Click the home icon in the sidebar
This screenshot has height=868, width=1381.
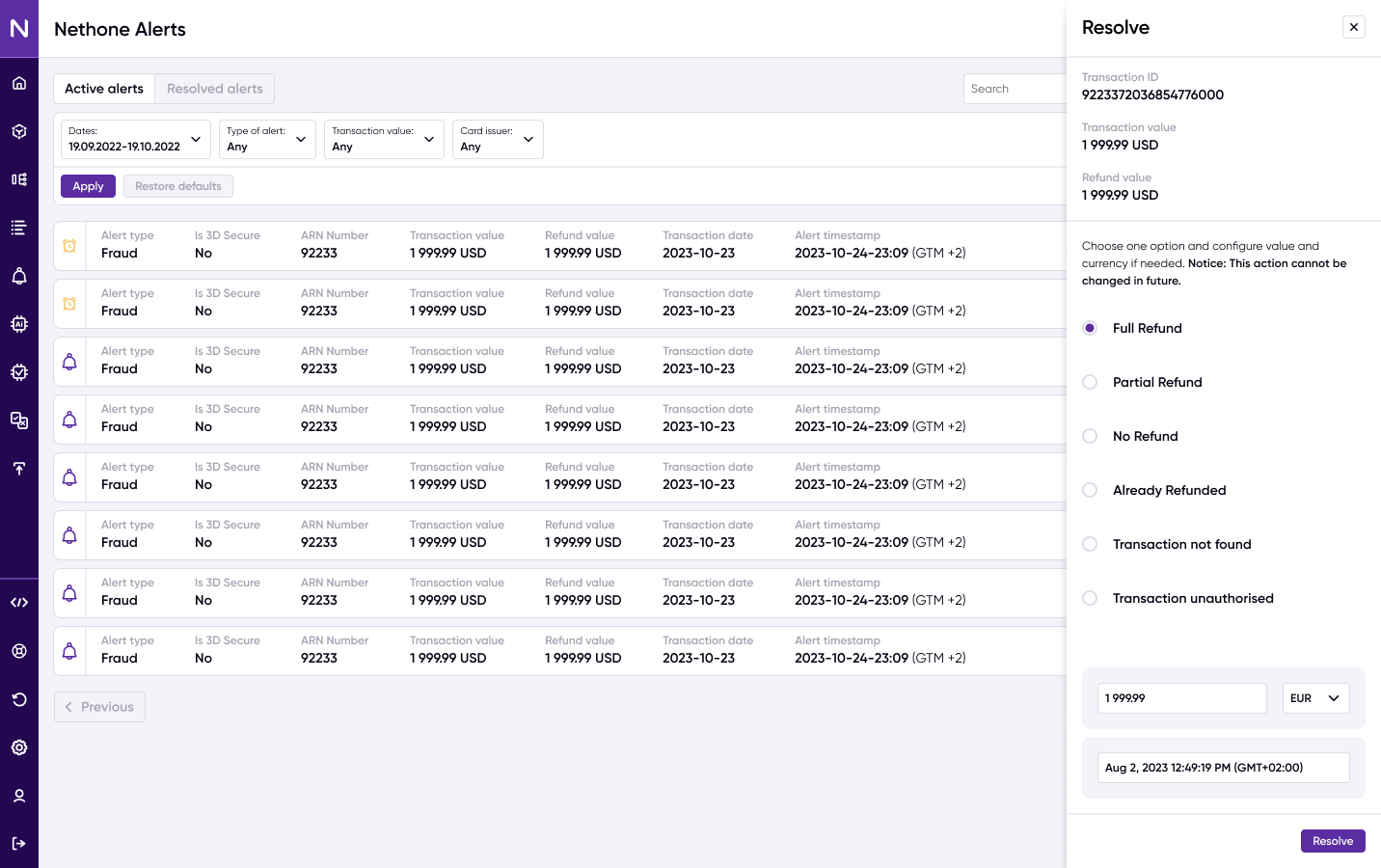click(19, 83)
